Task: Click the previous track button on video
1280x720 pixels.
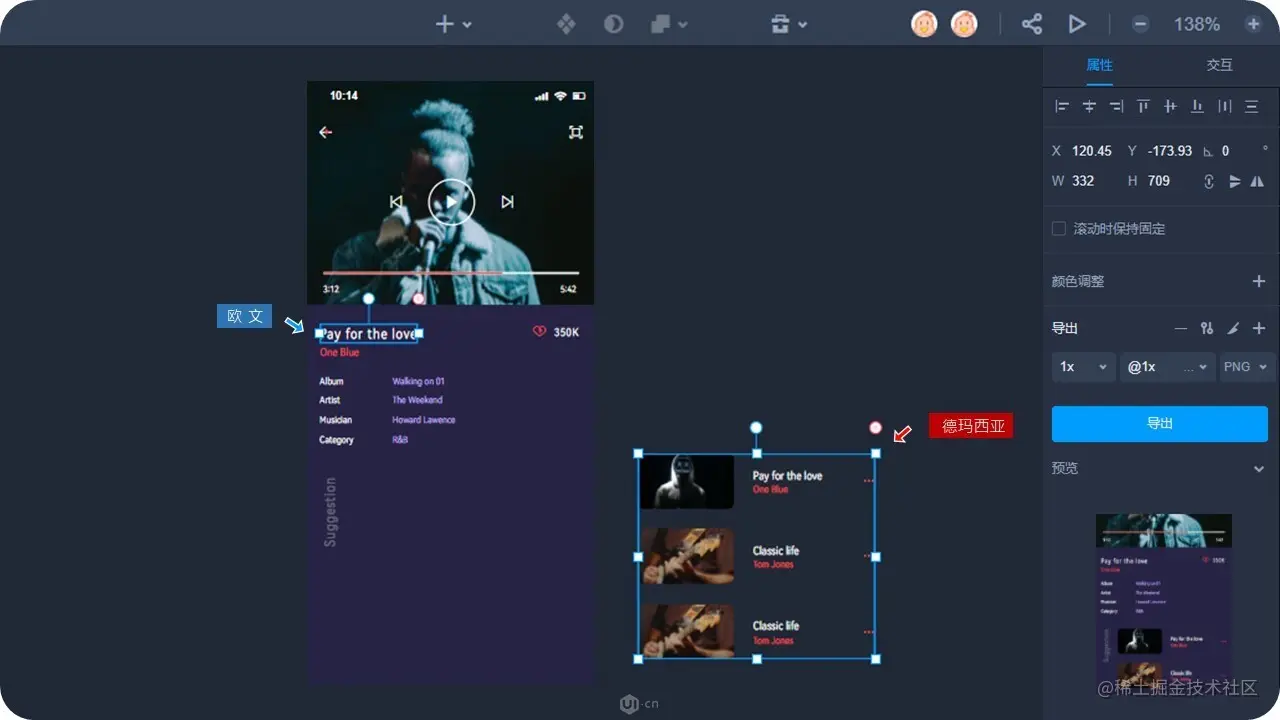Action: click(396, 202)
